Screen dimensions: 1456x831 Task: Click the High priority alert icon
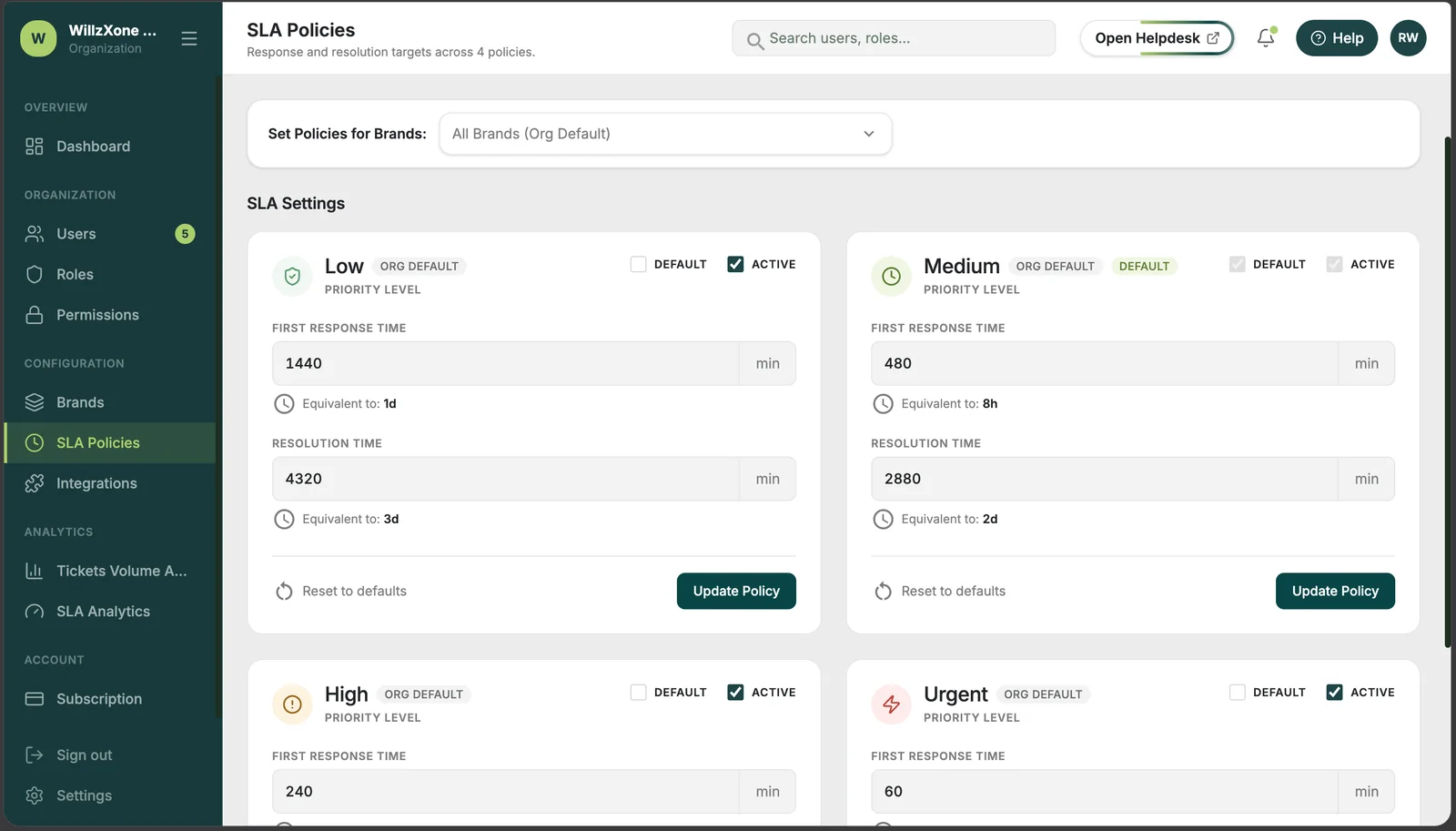[x=292, y=704]
